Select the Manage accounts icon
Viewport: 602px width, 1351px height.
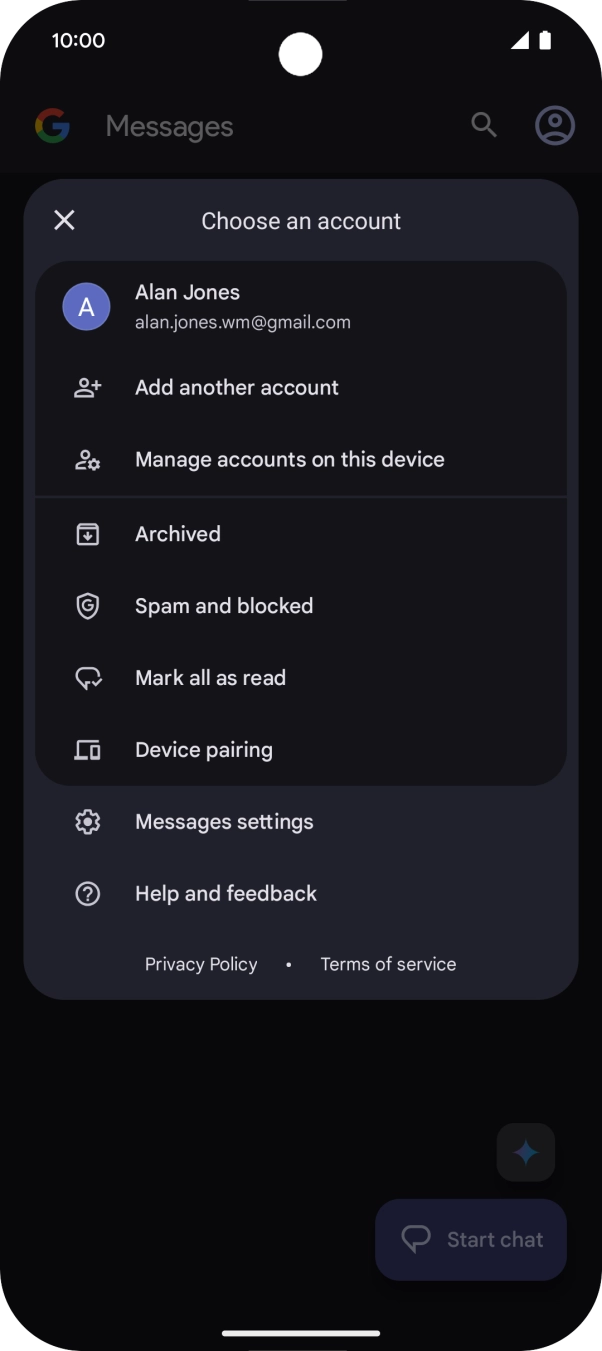pos(87,459)
